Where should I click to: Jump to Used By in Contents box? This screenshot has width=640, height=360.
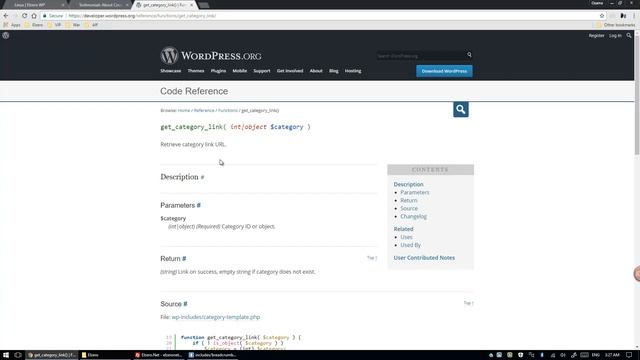point(411,245)
